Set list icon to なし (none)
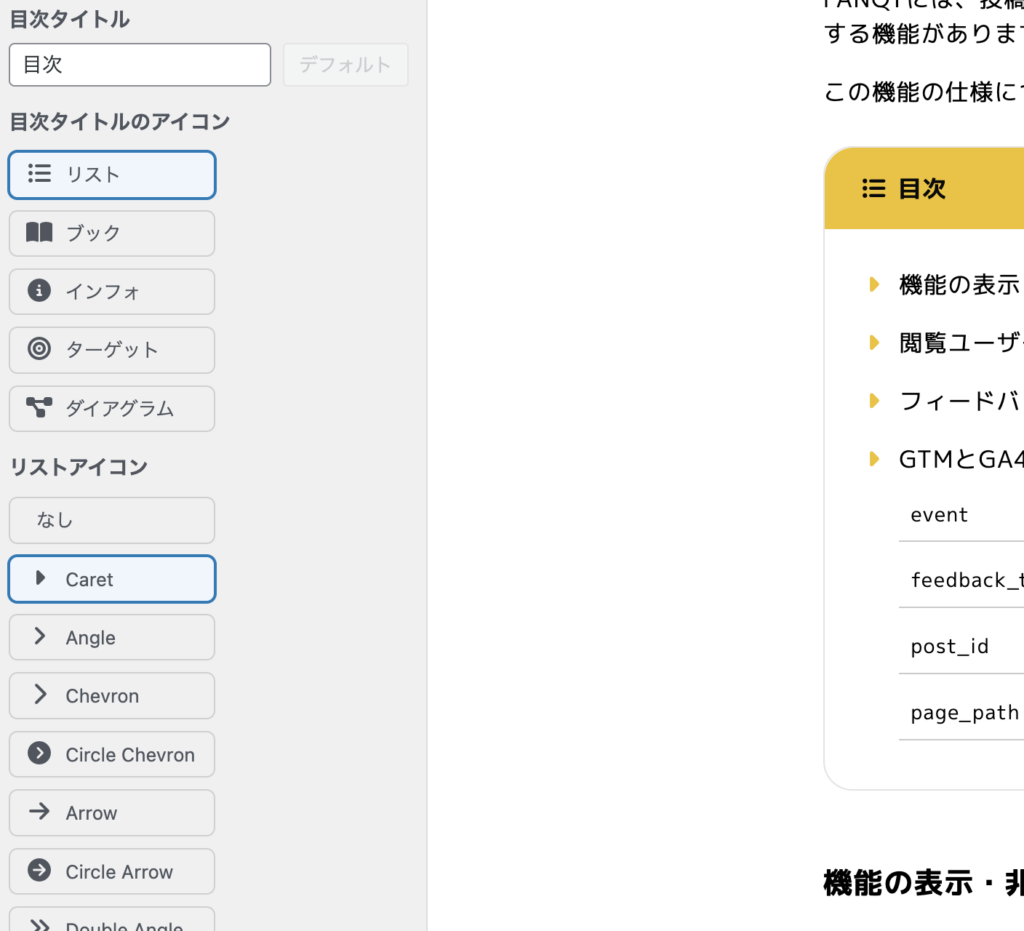The image size is (1024, 931). pos(111,520)
